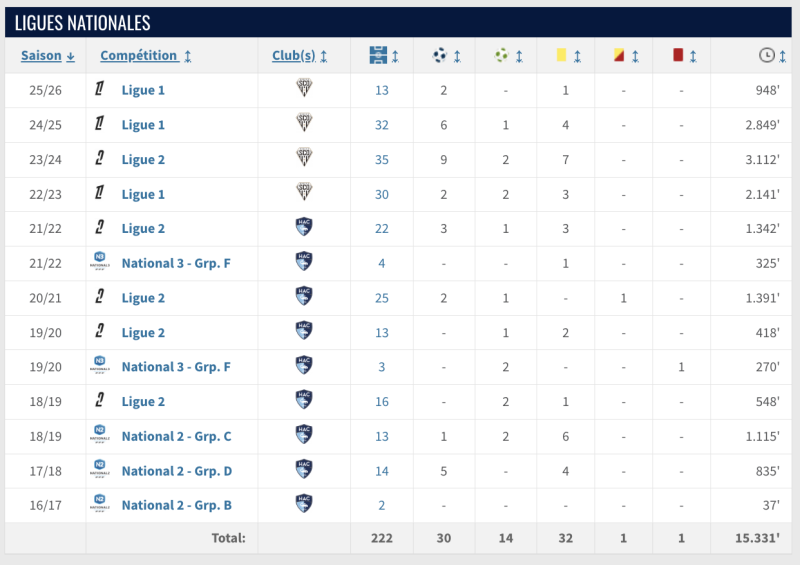The width and height of the screenshot is (800, 565).
Task: Sort by minutes played clock icon
Action: point(766,56)
